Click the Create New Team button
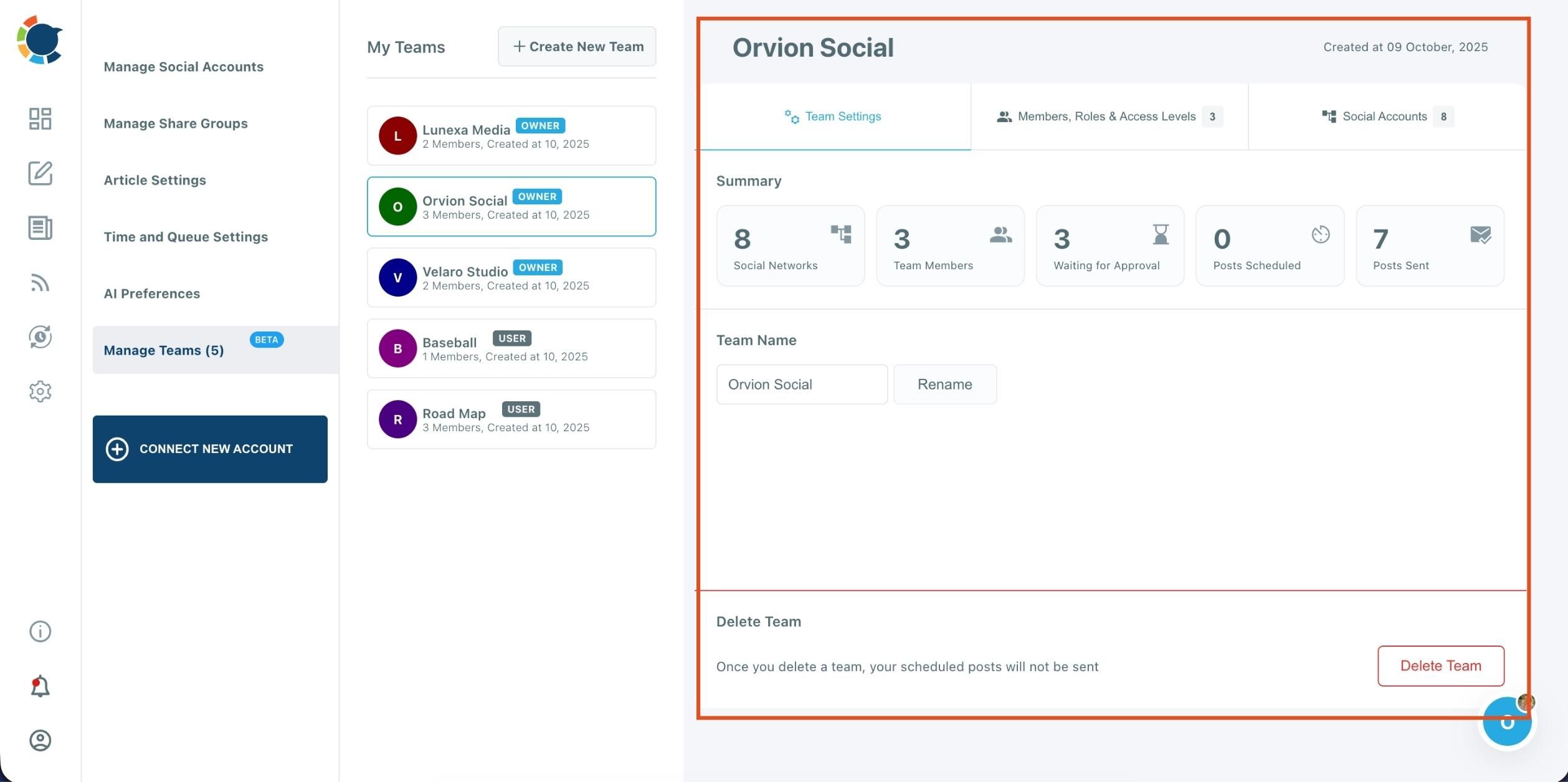 [x=576, y=46]
